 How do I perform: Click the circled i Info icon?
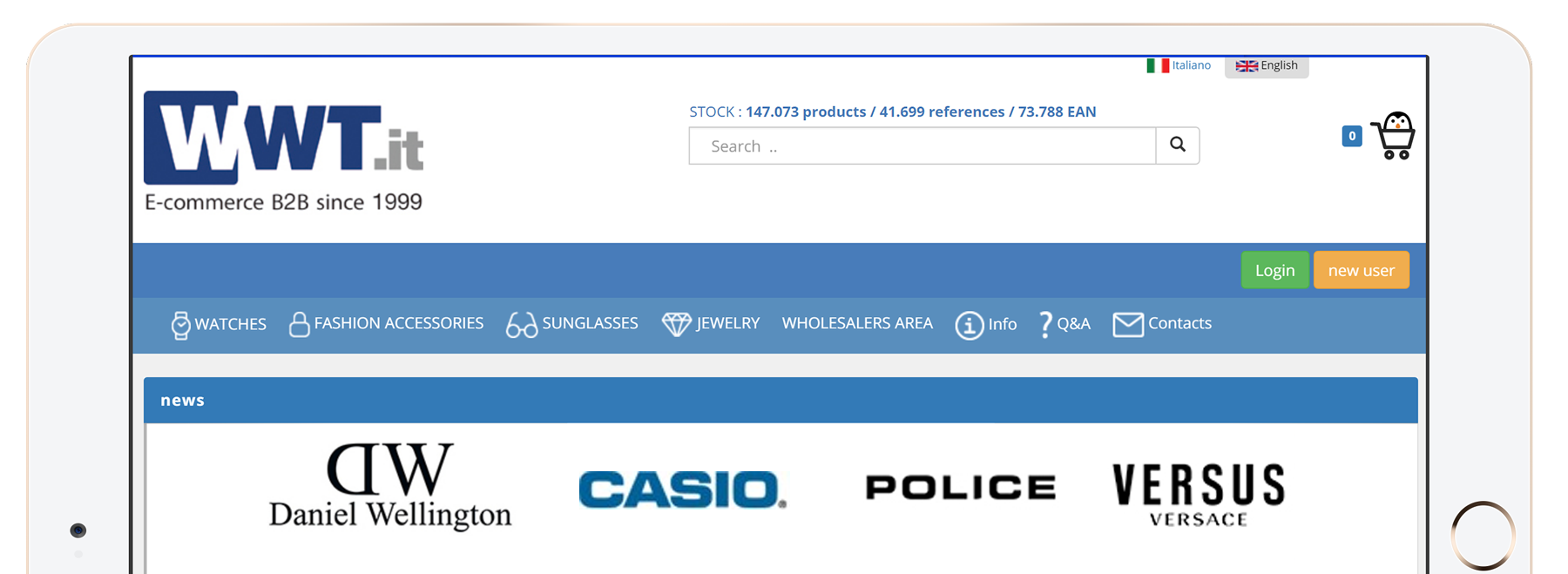pyautogui.click(x=969, y=325)
